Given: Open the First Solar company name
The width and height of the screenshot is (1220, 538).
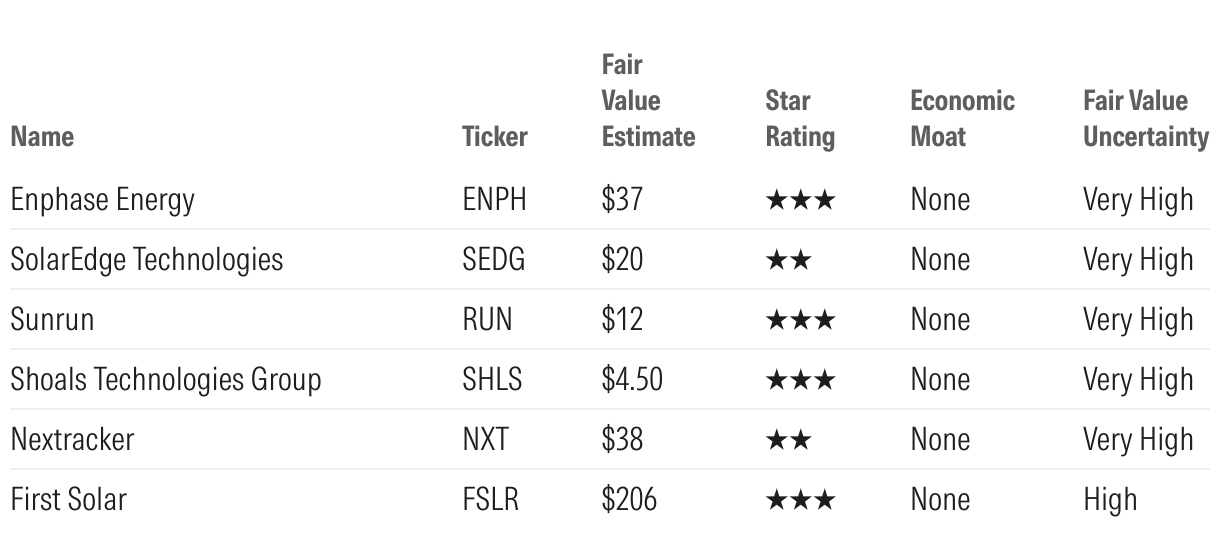Looking at the screenshot, I should point(68,500).
